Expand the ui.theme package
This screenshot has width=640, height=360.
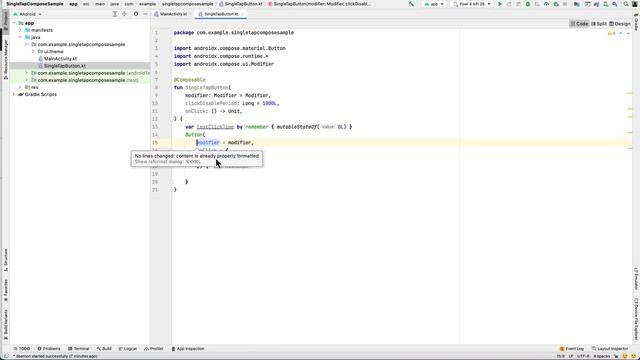point(33,51)
